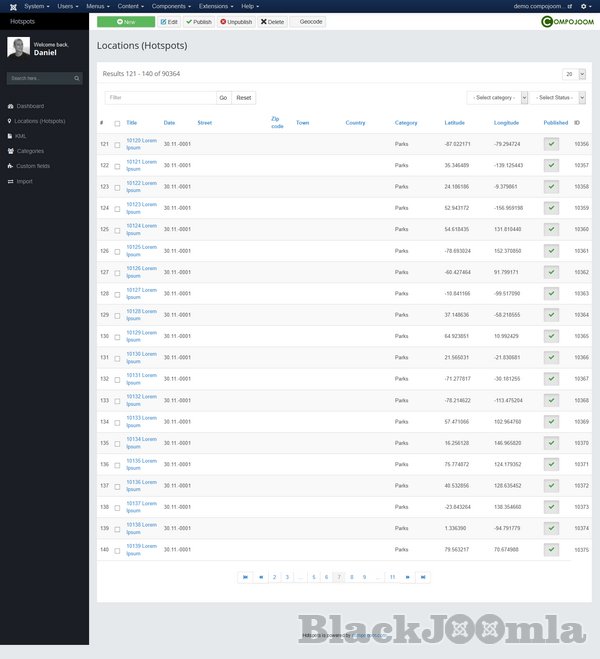Screen dimensions: 600x659
Task: Go to the first page using pagination icon
Action: [x=246, y=577]
